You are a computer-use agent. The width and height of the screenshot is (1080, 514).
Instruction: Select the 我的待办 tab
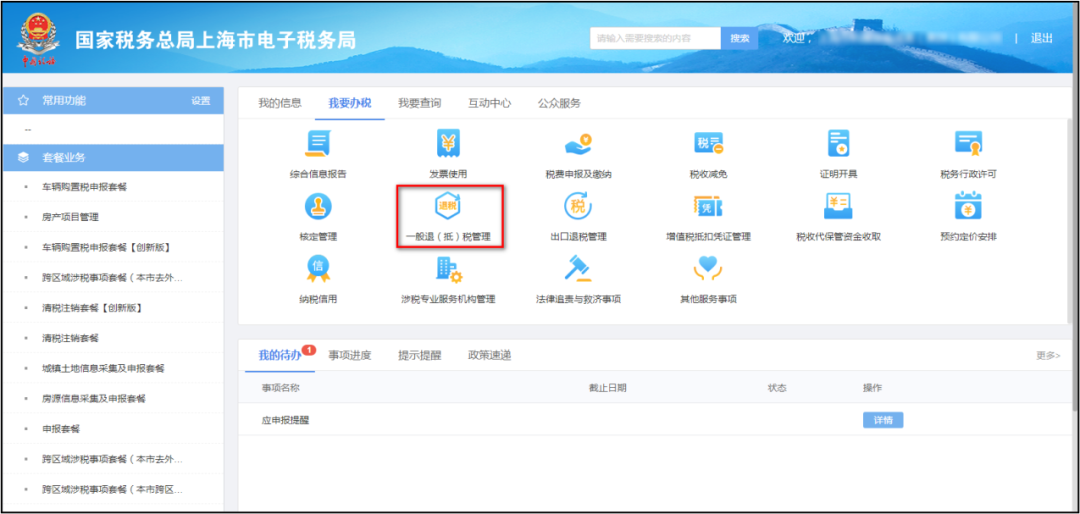[x=280, y=356]
